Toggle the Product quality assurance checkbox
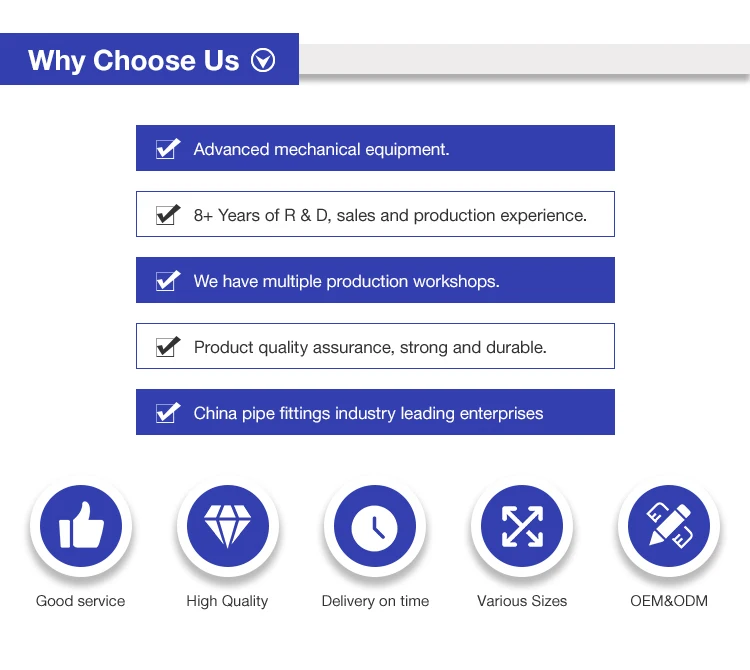750x670 pixels. pos(167,347)
